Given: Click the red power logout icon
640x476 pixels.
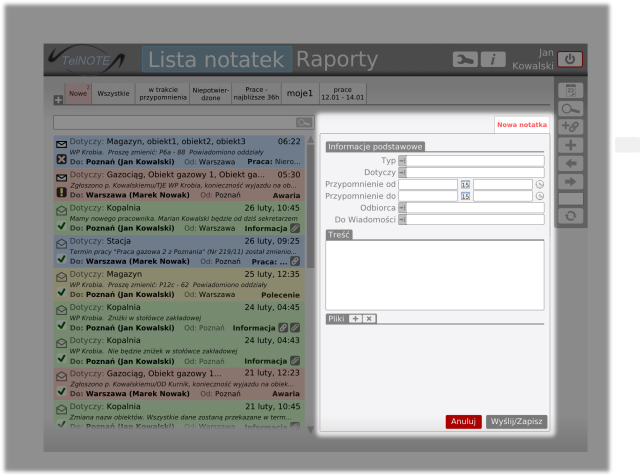Looking at the screenshot, I should pos(570,60).
